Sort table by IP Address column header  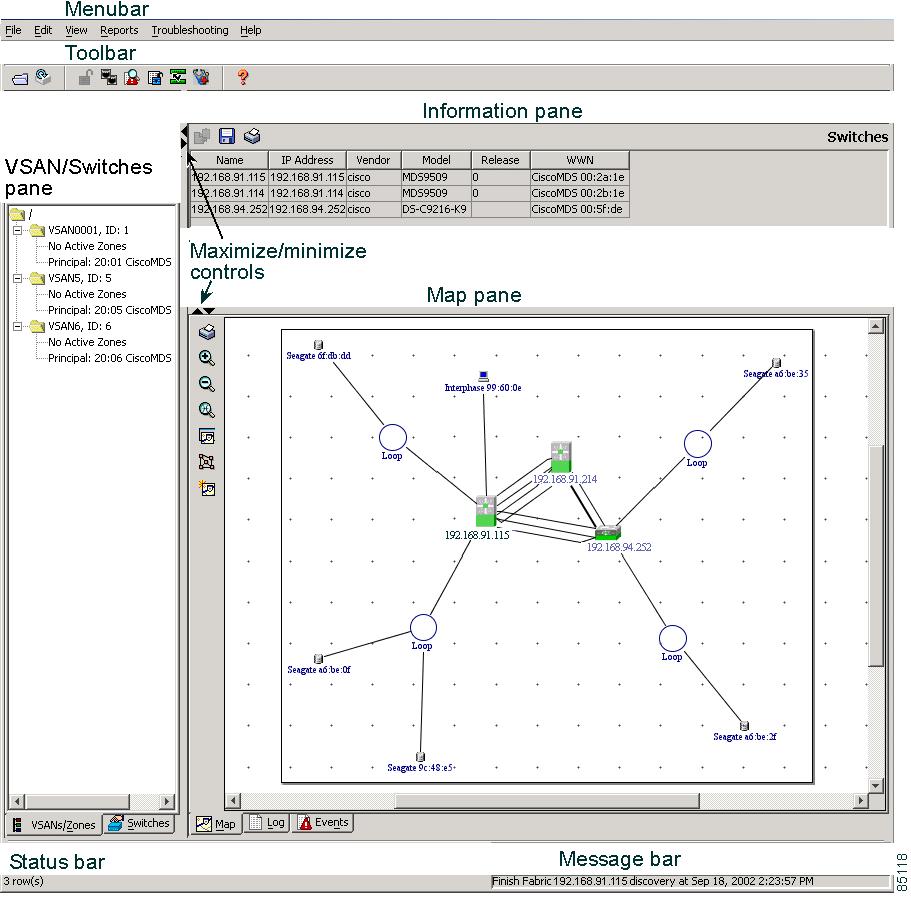tap(307, 160)
